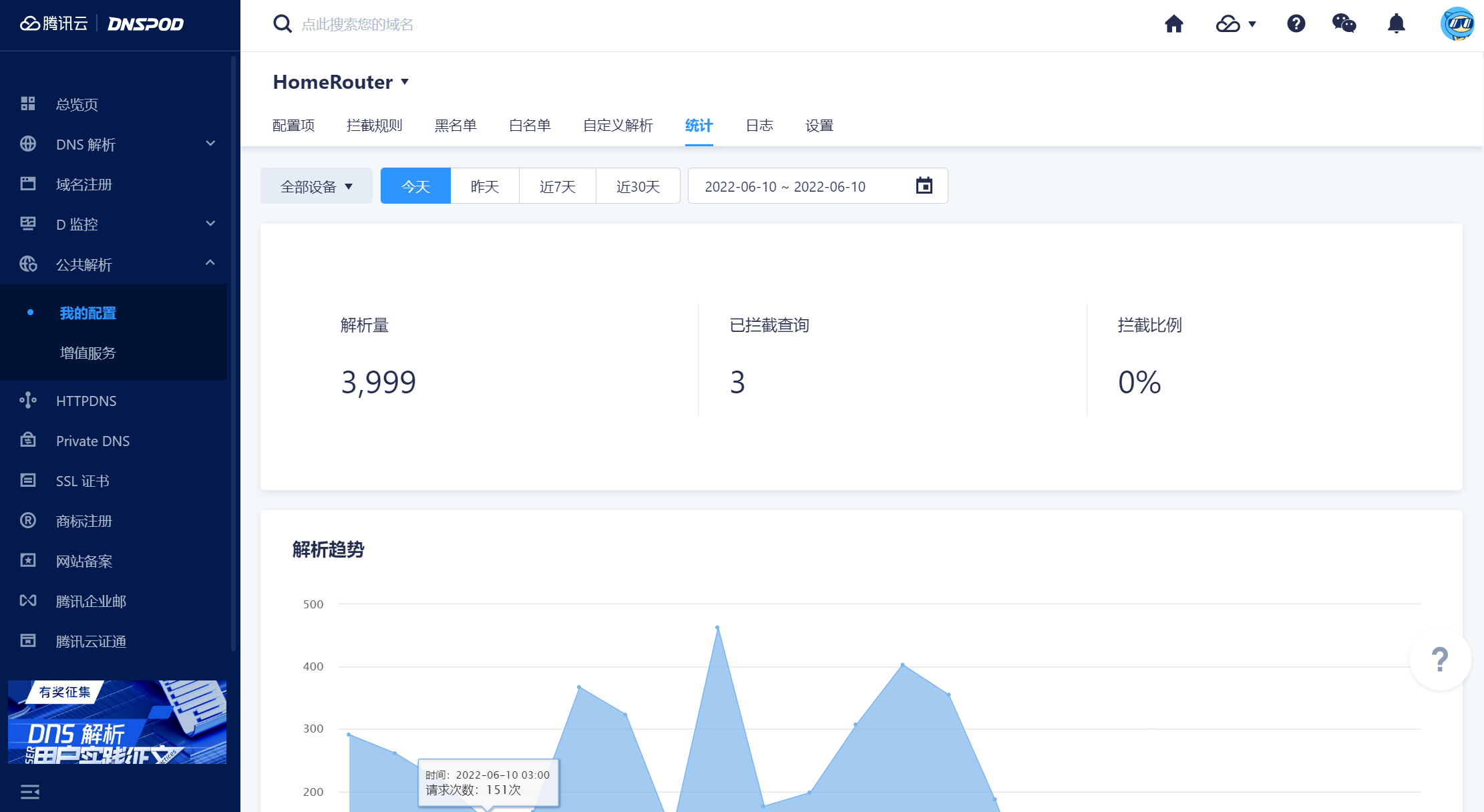Click the floating help bubble button
The height and width of the screenshot is (812, 1484).
point(1440,659)
